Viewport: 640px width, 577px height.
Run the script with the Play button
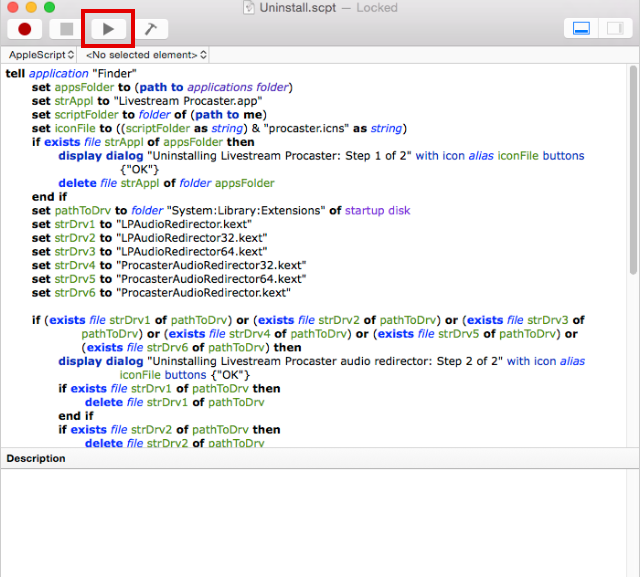tap(108, 29)
